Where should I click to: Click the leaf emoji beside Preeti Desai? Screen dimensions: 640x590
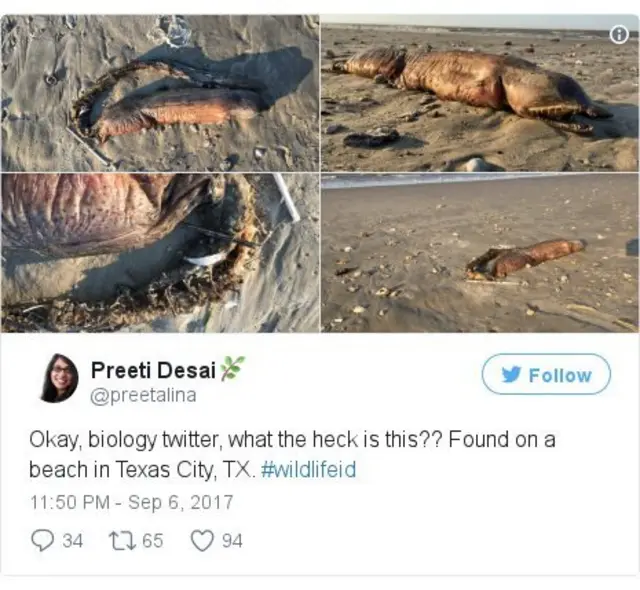[x=232, y=369]
